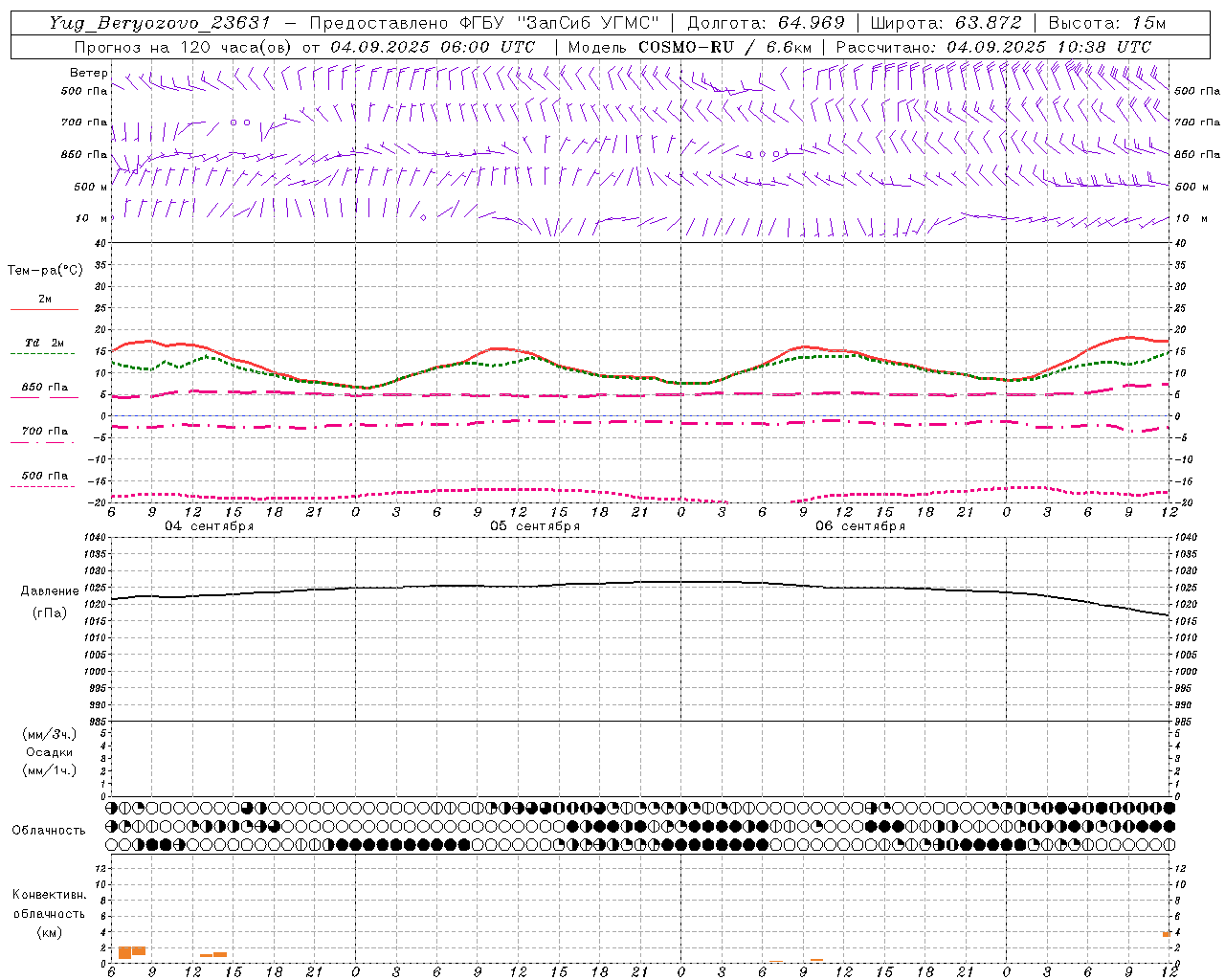This screenshot has height=980, width=1225.
Task: Click the Долгота: 64.969 value
Action: (x=766, y=23)
